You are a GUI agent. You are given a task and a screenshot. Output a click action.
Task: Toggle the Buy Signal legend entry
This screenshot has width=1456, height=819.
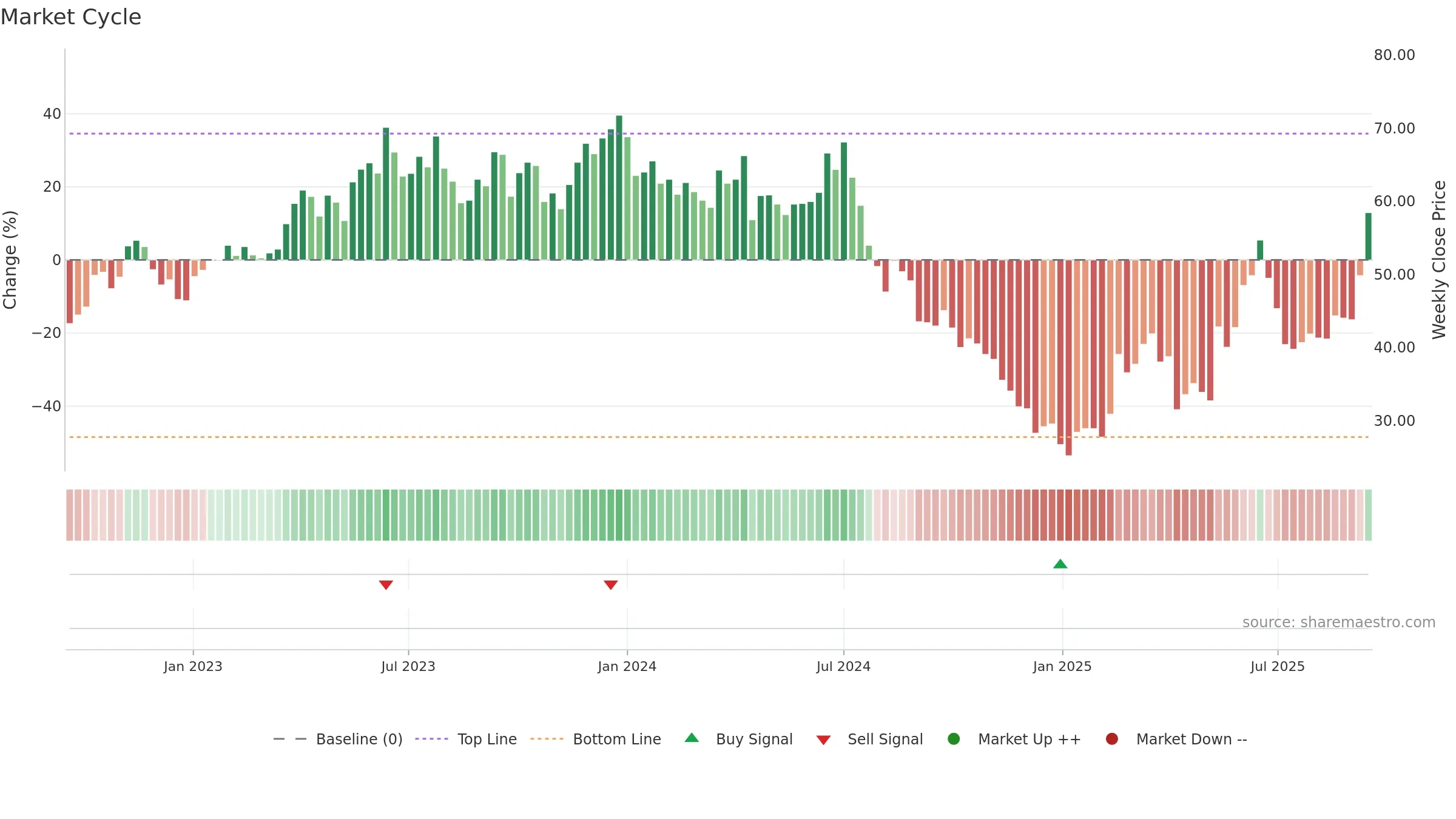pos(738,739)
